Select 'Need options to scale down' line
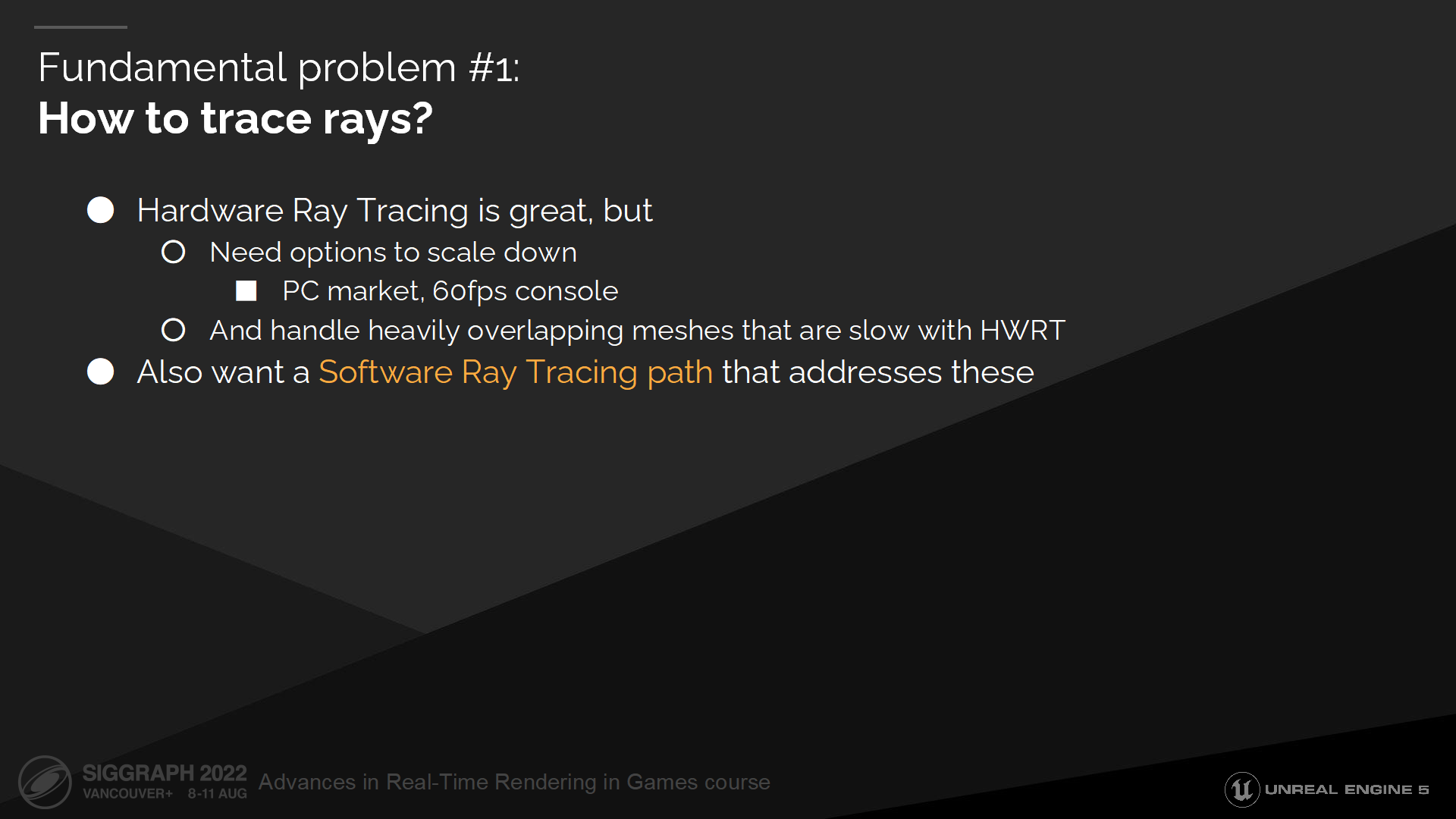This screenshot has height=819, width=1456. (393, 253)
